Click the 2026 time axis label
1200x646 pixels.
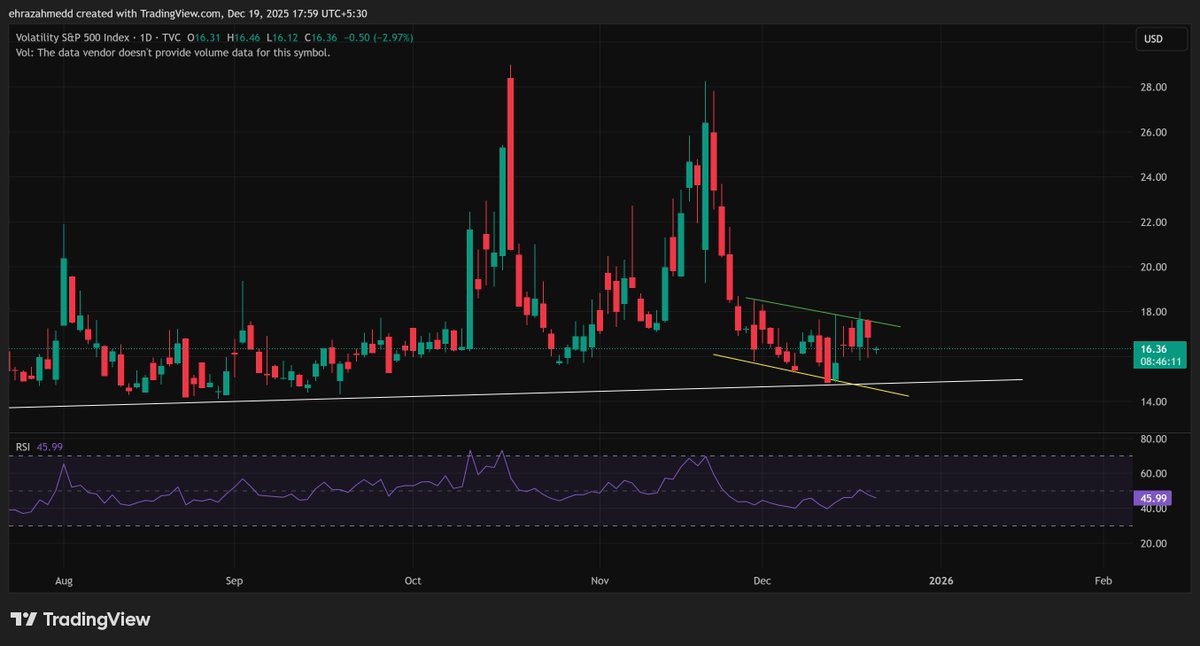tap(940, 580)
